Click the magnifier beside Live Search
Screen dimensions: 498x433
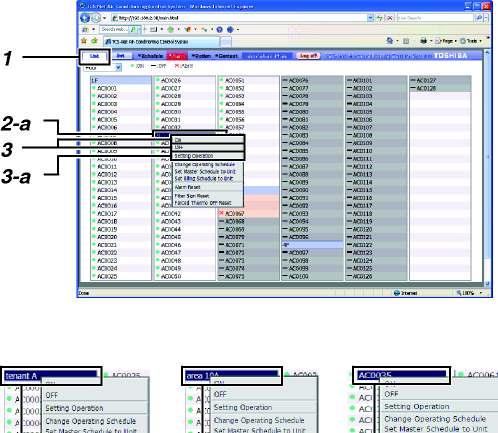479,18
